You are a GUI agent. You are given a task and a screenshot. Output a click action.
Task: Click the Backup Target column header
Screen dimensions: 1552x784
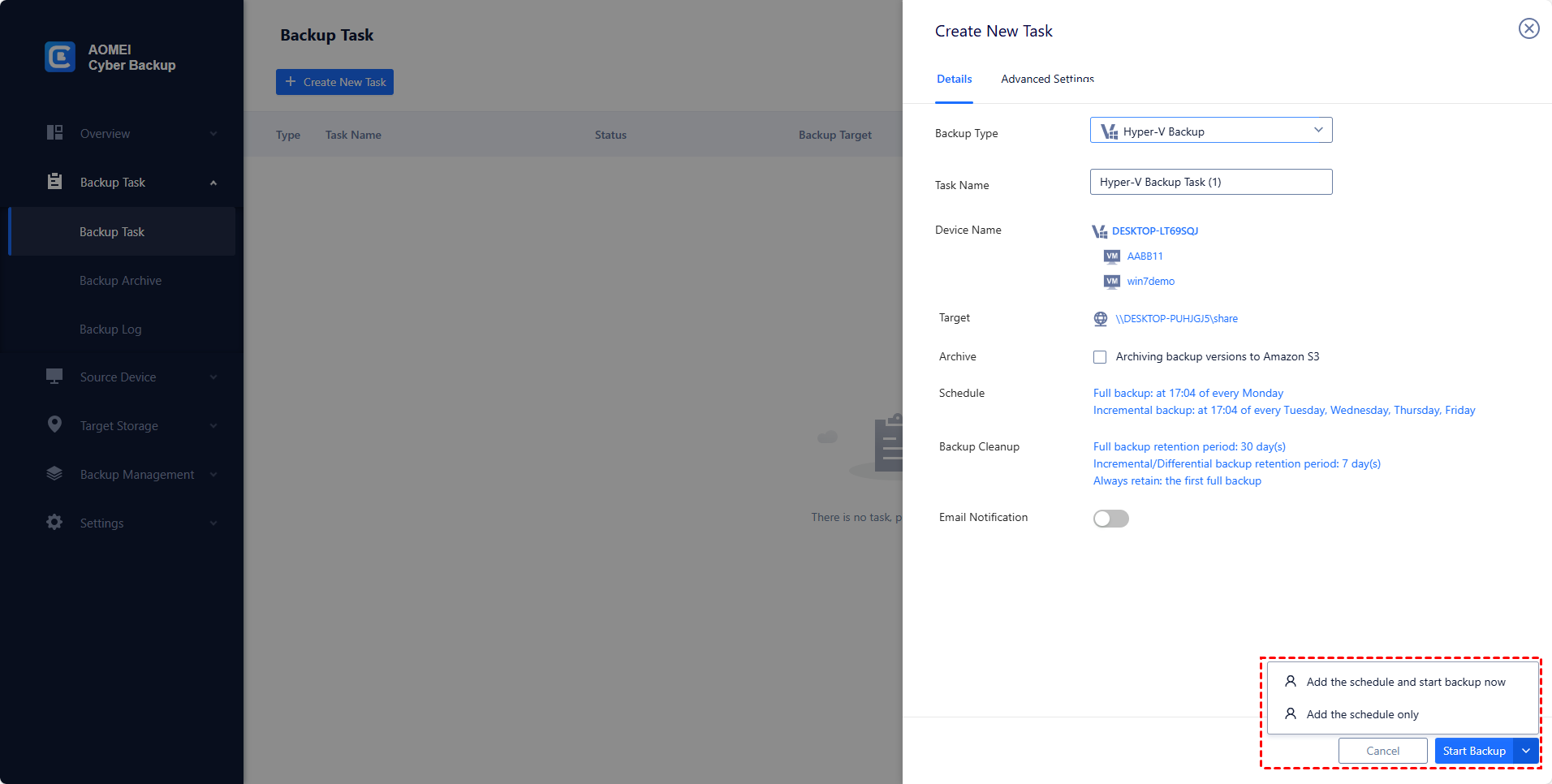pyautogui.click(x=835, y=135)
